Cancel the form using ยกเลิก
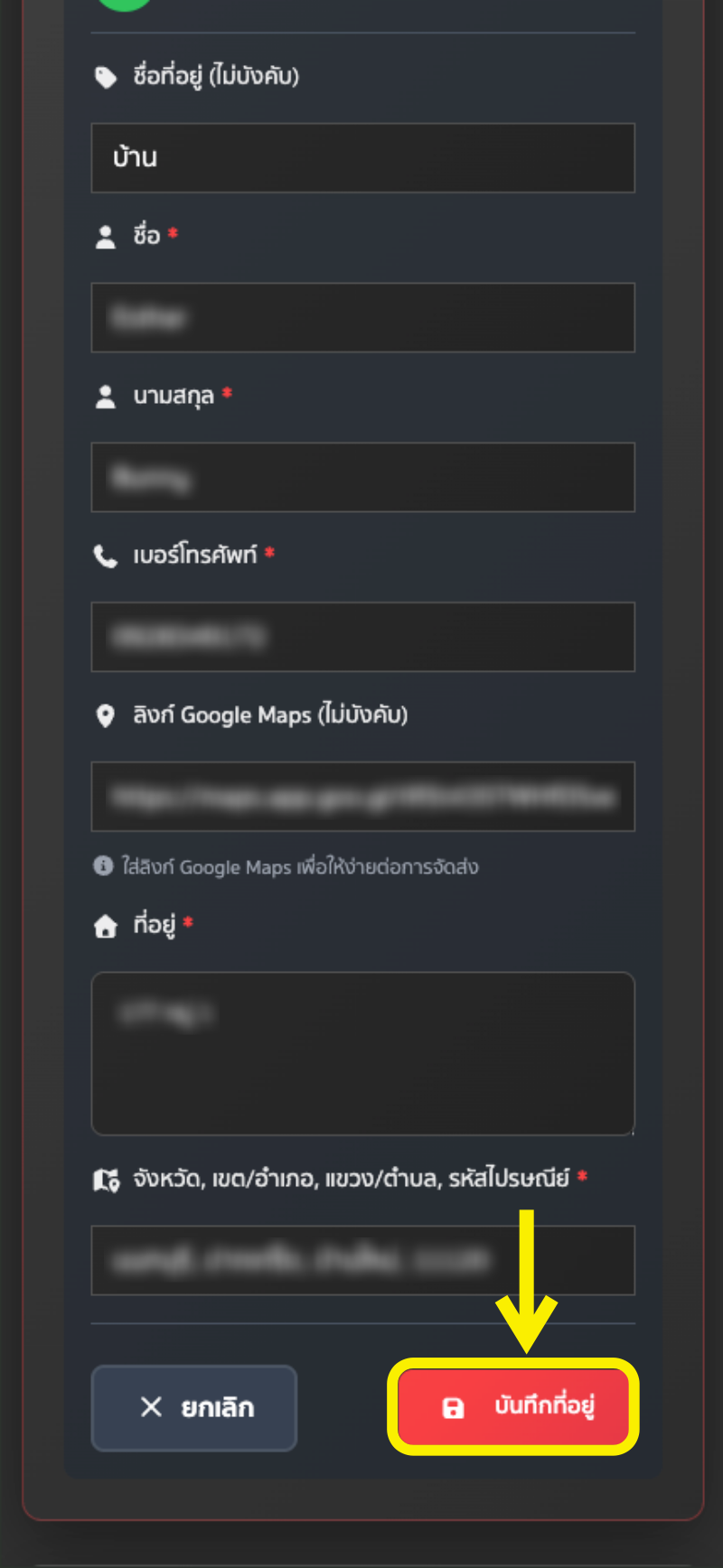This screenshot has height=1568, width=723. click(194, 1407)
